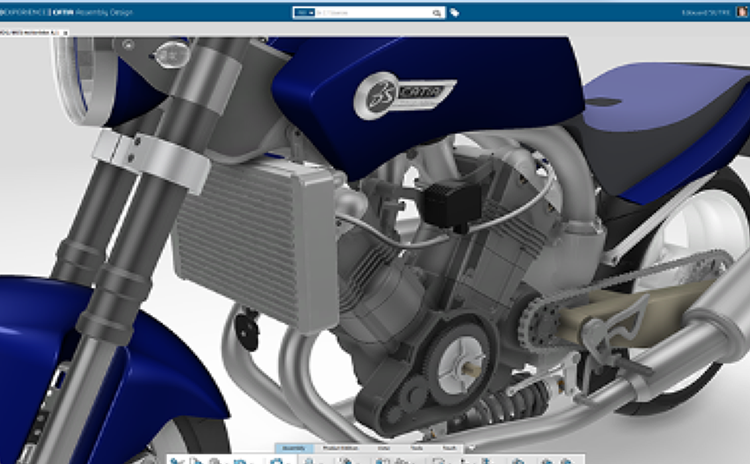Viewport: 750px width, 464px height.
Task: Expand the arrow right of Touch tab
Action: pos(470,448)
